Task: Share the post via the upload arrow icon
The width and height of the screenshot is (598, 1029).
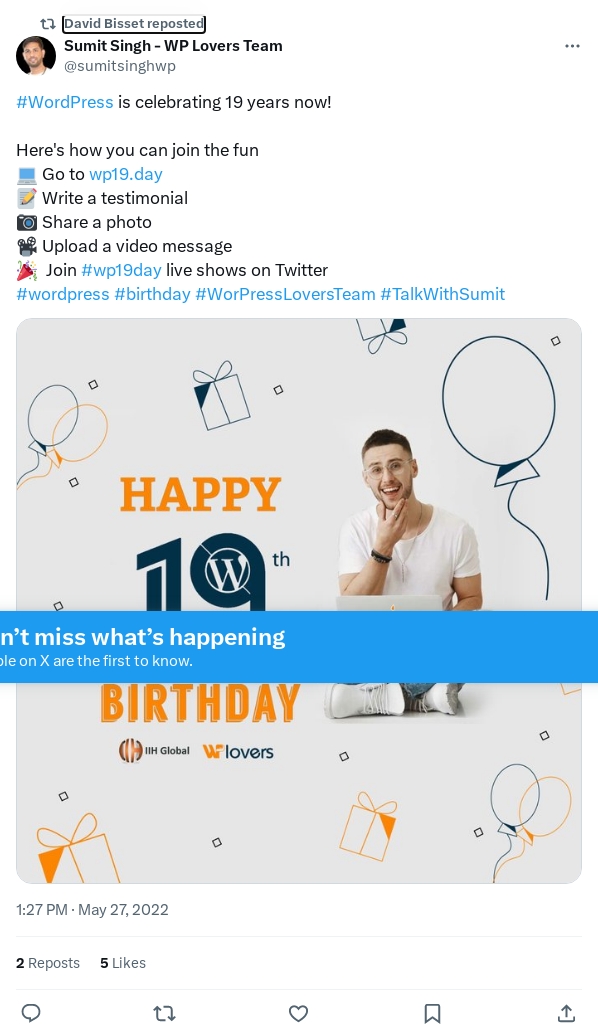Action: 566,1013
